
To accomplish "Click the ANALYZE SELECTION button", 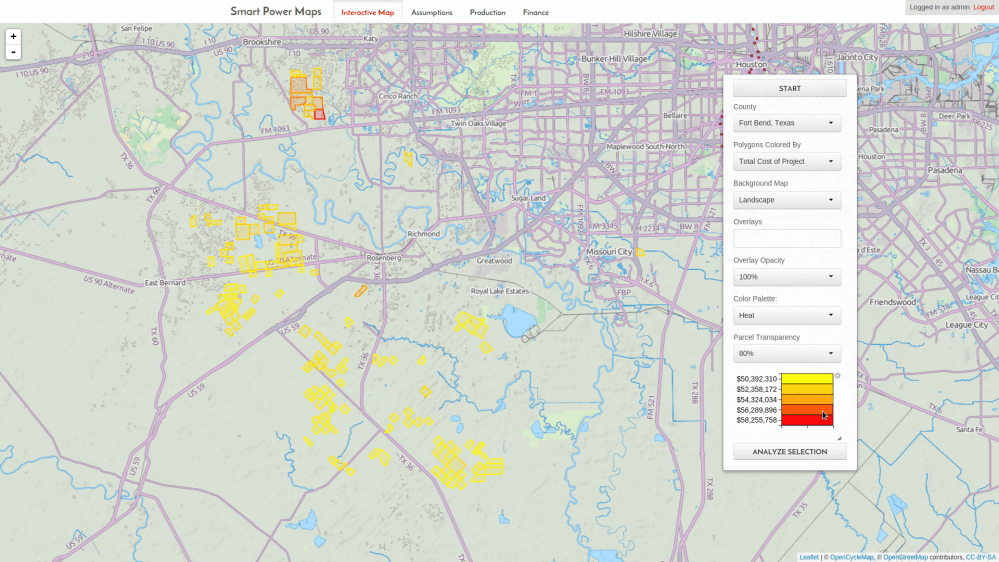I will coord(789,451).
